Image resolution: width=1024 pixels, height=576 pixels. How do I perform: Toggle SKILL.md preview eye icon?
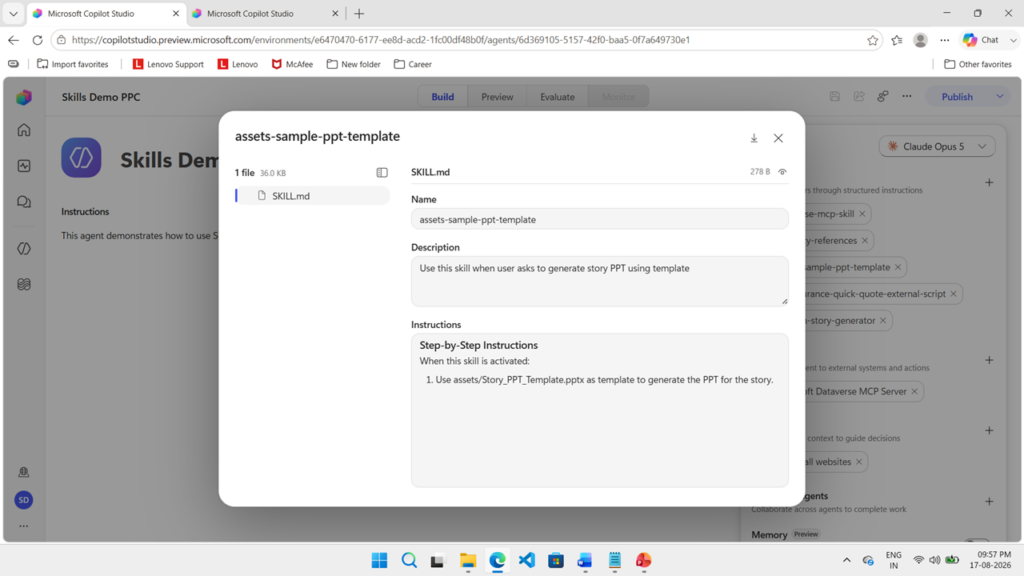782,172
